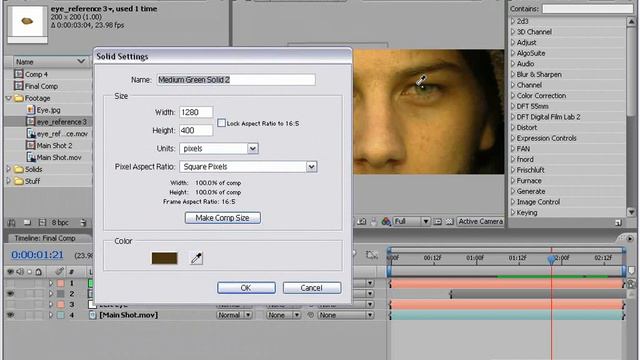640x360 pixels.
Task: Collapse the Footage folder
Action: 8,98
